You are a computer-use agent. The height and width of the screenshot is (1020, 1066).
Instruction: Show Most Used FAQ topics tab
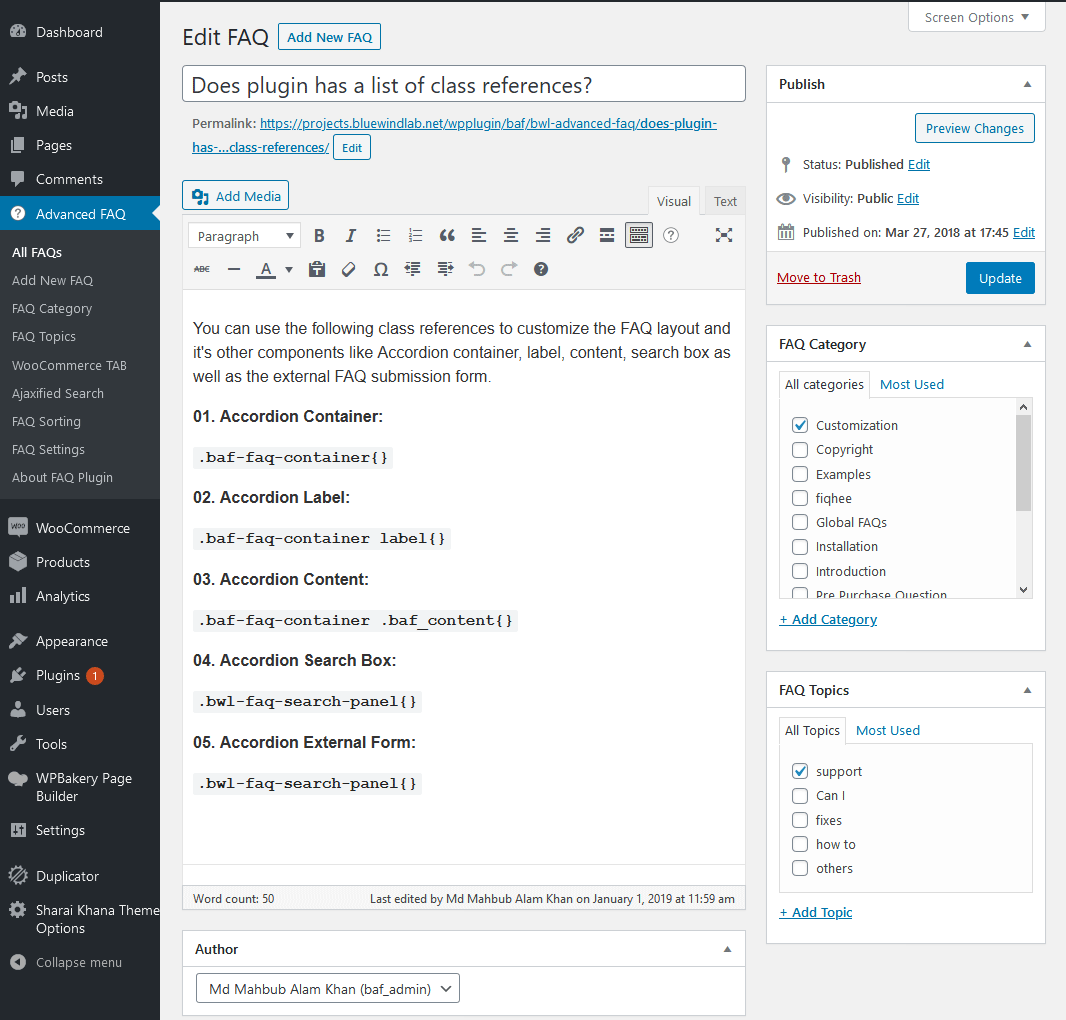click(x=888, y=730)
